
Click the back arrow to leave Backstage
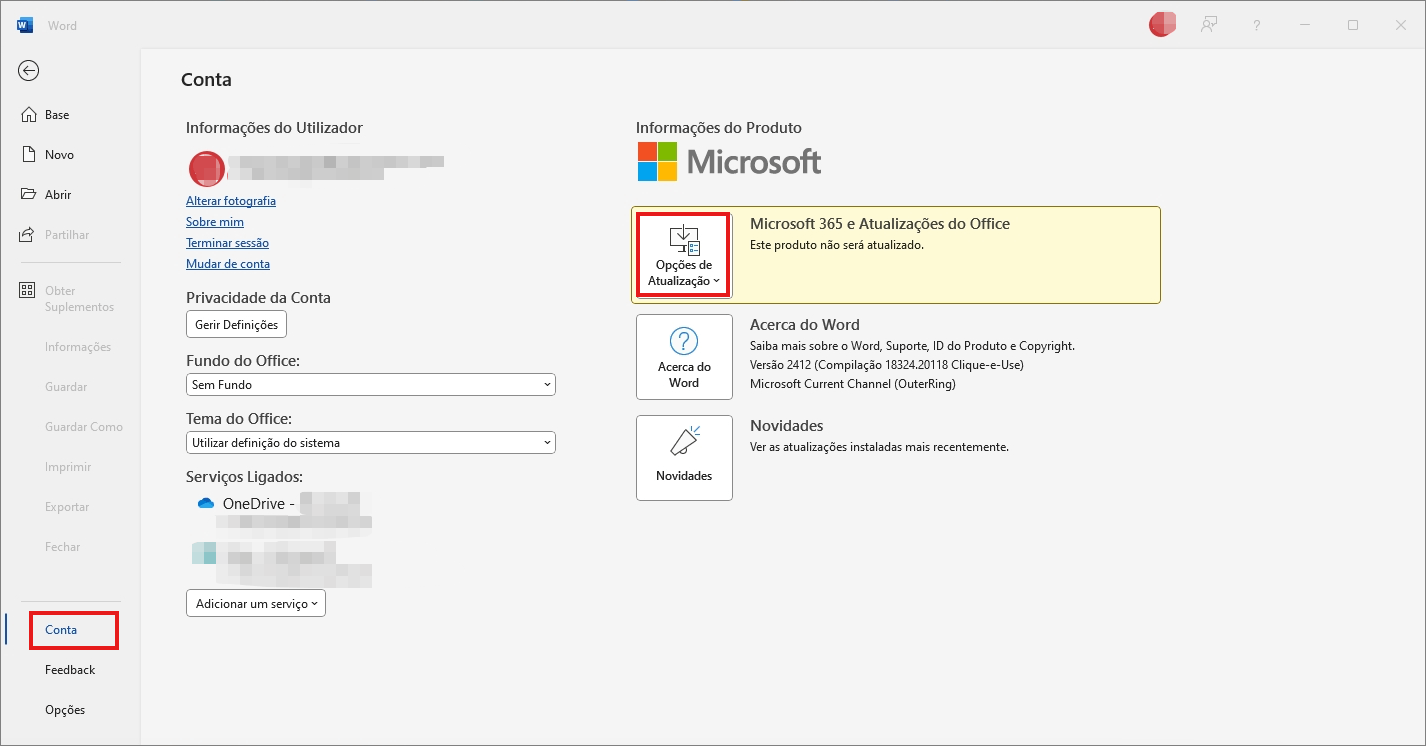point(29,70)
